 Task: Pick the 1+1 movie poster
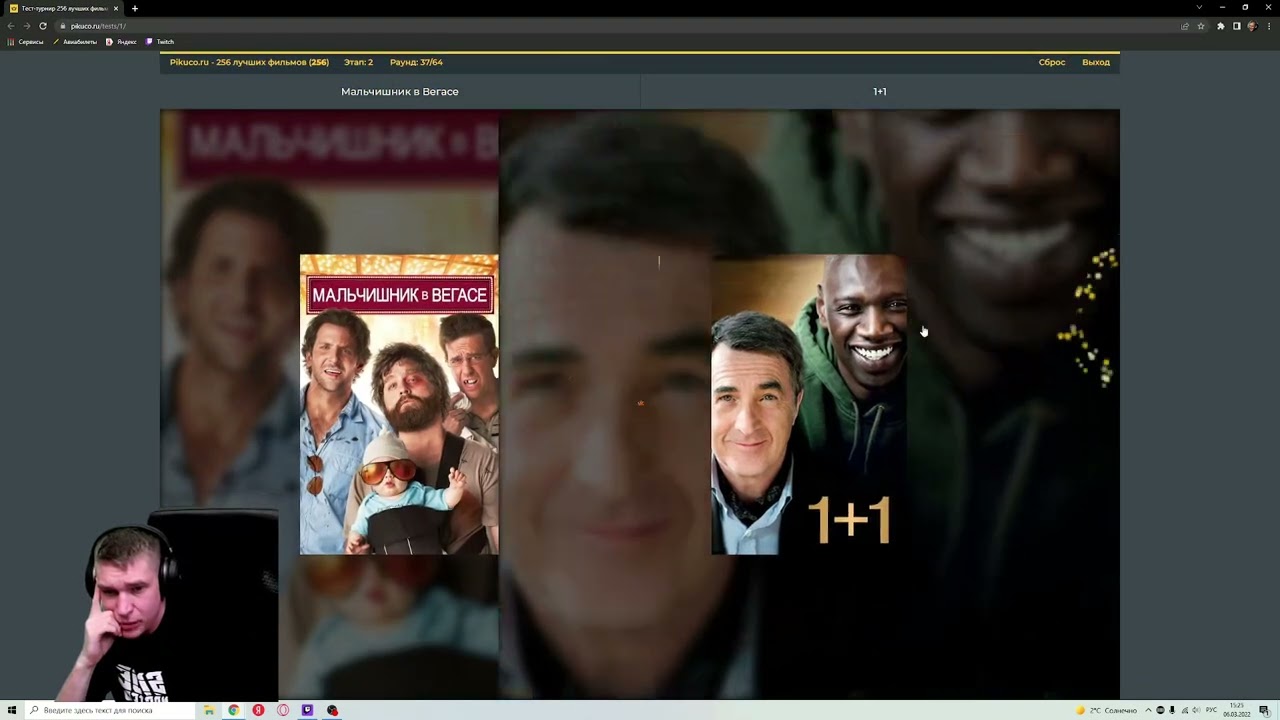810,404
